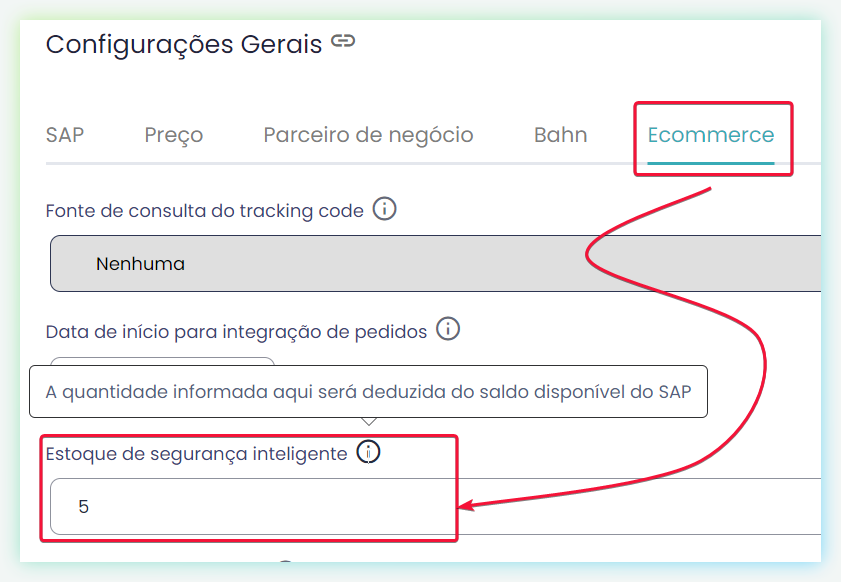Click the Estoque de segurança inteligente label
This screenshot has height=582, width=841.
tap(196, 454)
